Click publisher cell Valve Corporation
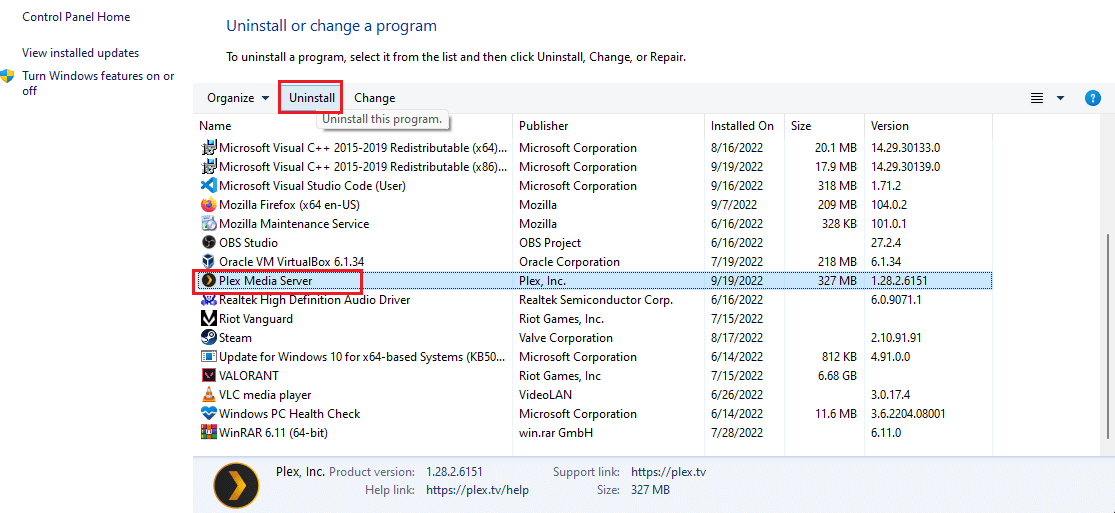This screenshot has height=513, width=1115. pos(565,337)
